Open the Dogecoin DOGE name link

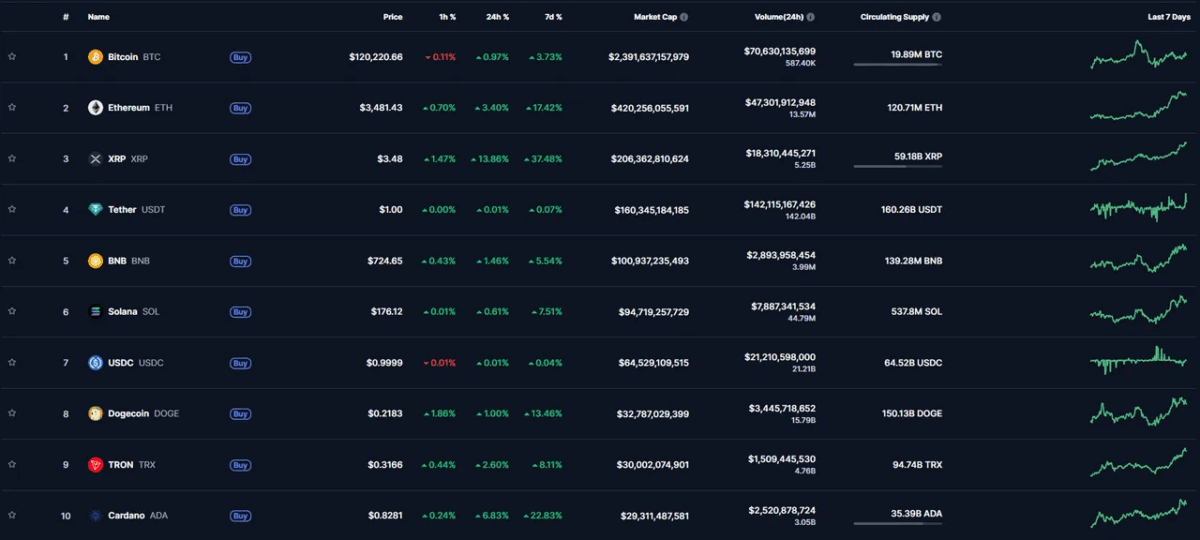[x=144, y=414]
